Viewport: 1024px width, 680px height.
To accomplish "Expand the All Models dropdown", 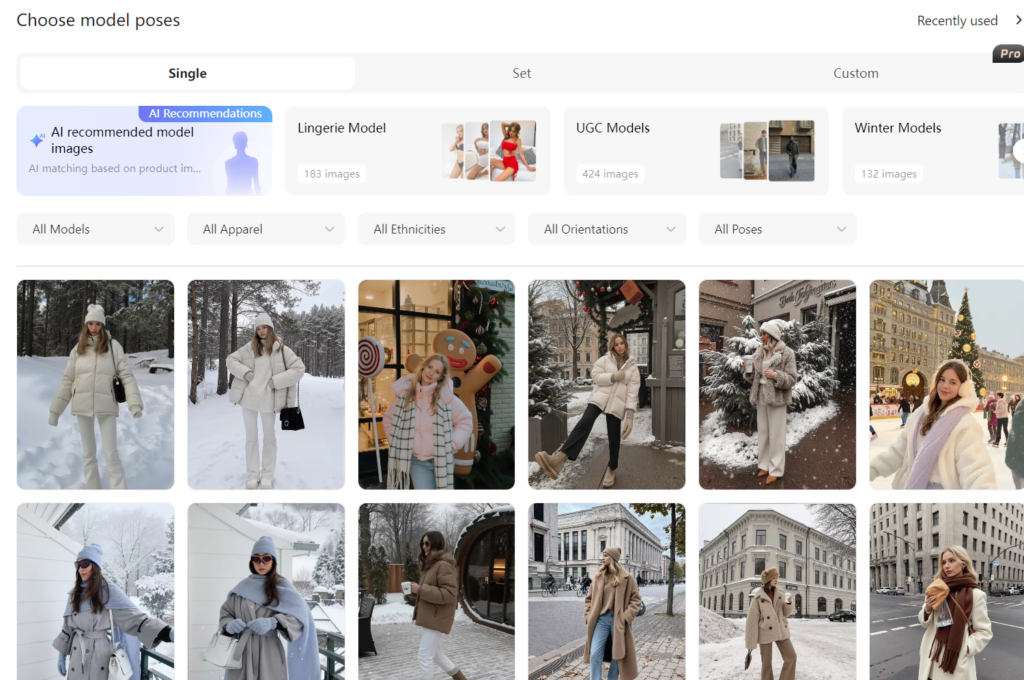I will [x=96, y=229].
